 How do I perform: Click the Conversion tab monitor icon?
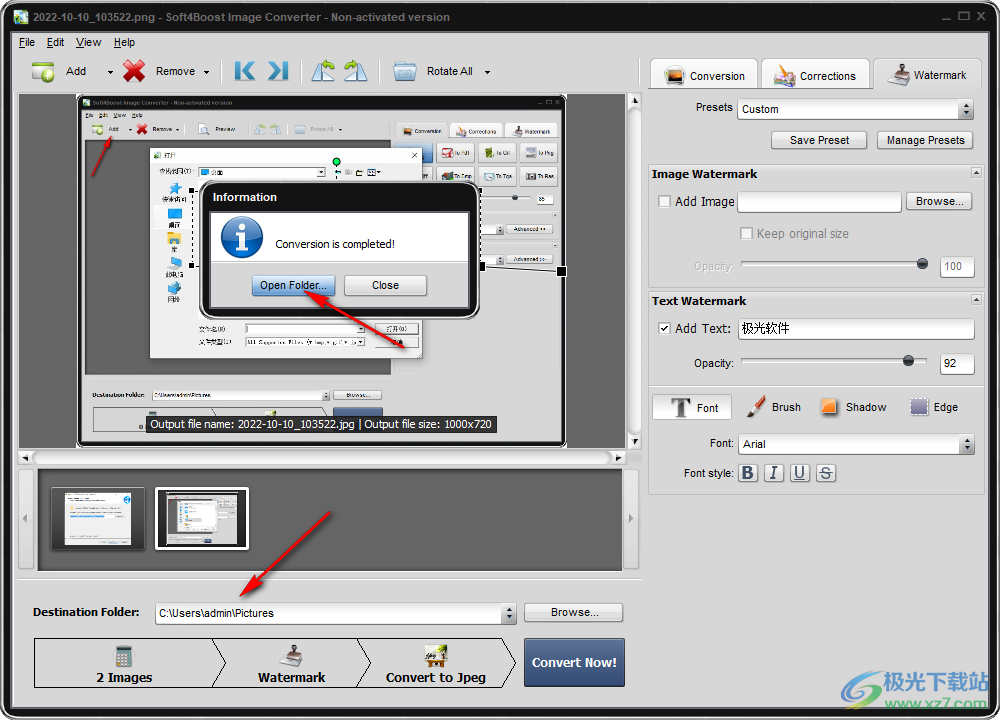point(674,76)
